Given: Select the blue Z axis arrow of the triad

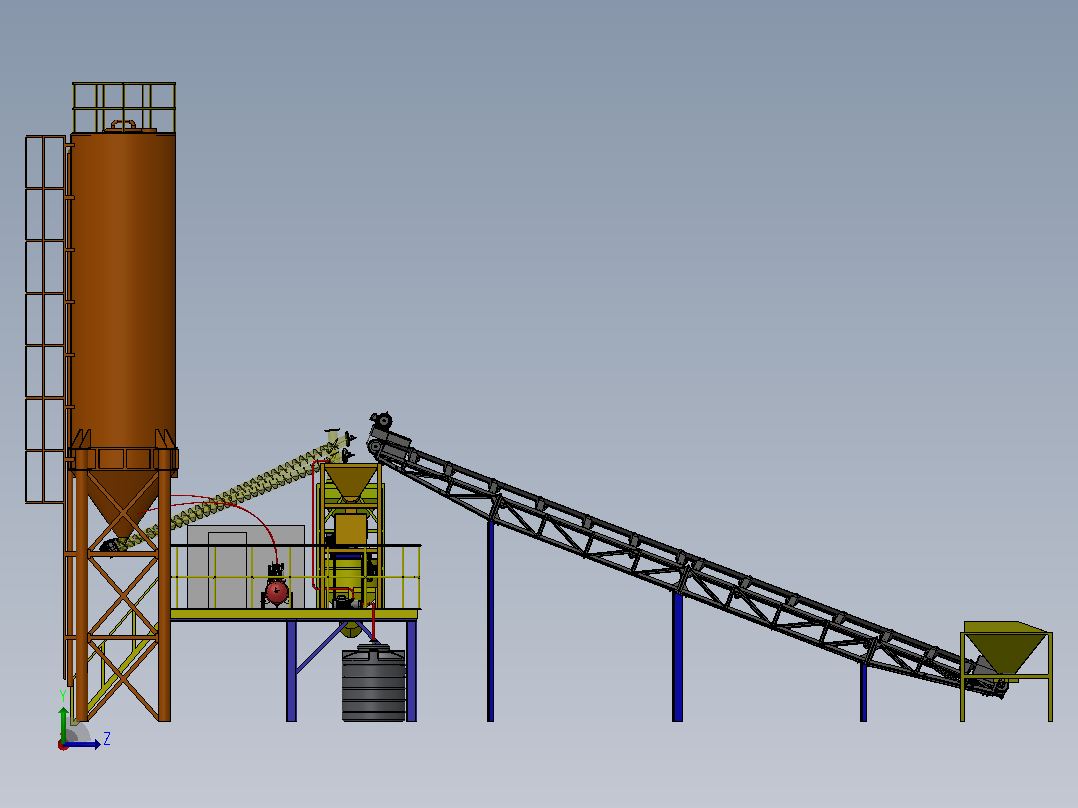Looking at the screenshot, I should click(82, 745).
